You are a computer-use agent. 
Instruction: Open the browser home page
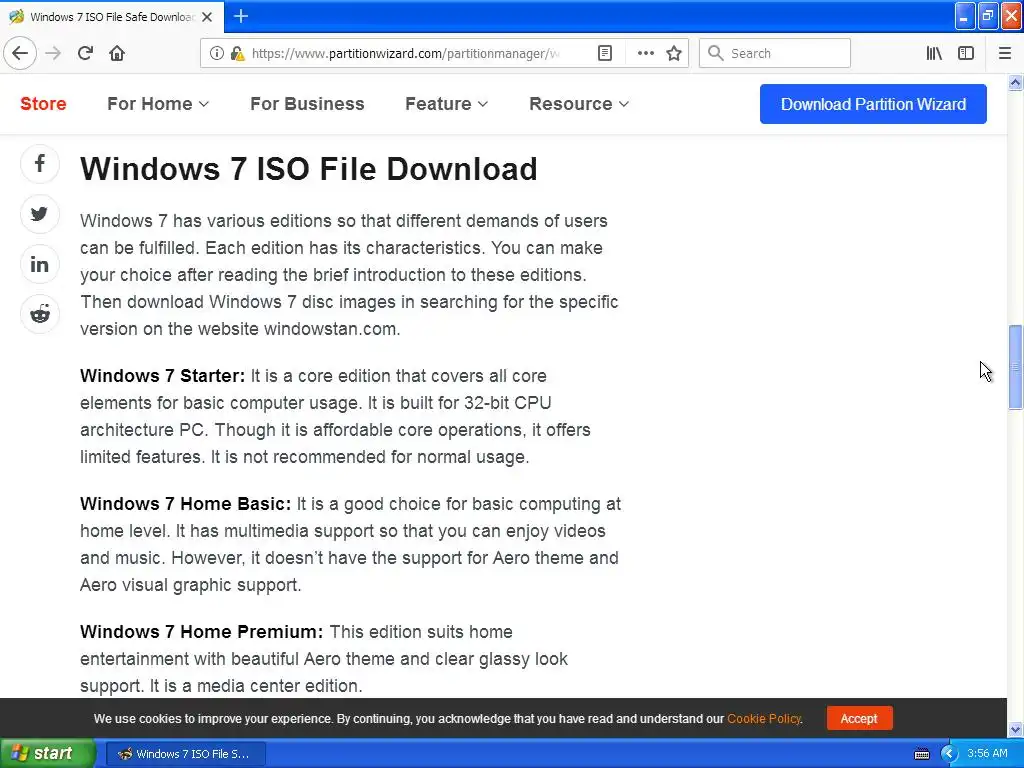[x=117, y=53]
